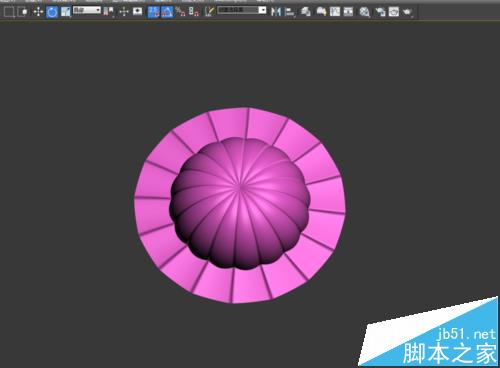Toggle the Spinner Snap button
Viewport: 500px width, 368px height.
pos(194,12)
